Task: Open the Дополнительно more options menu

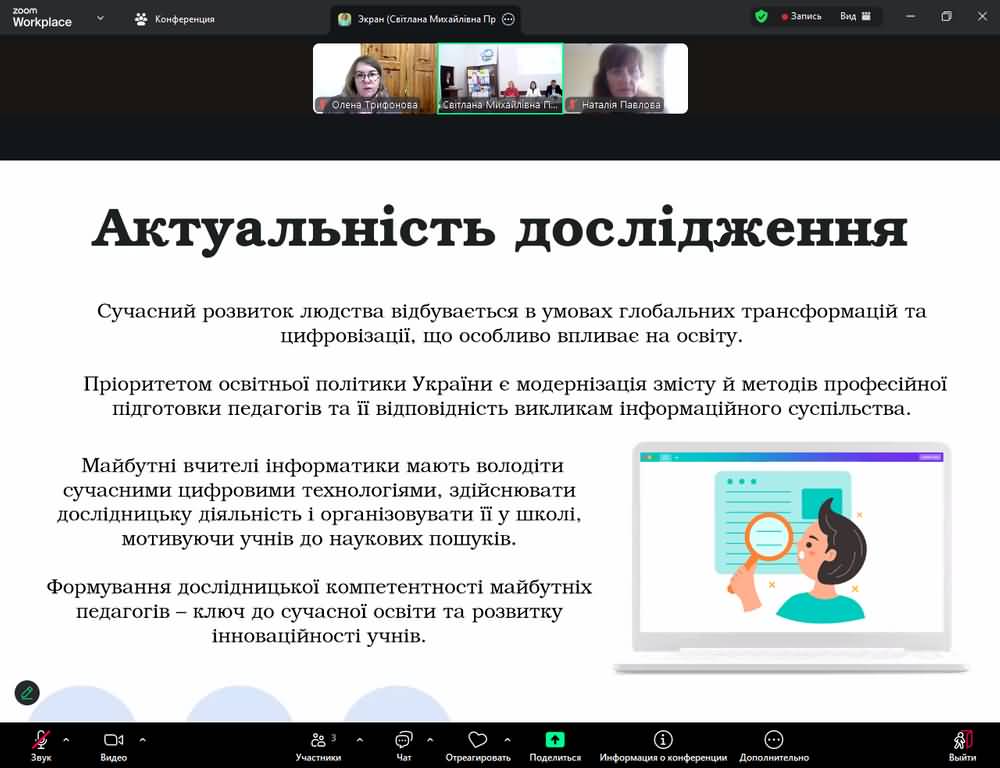Action: pos(774,741)
